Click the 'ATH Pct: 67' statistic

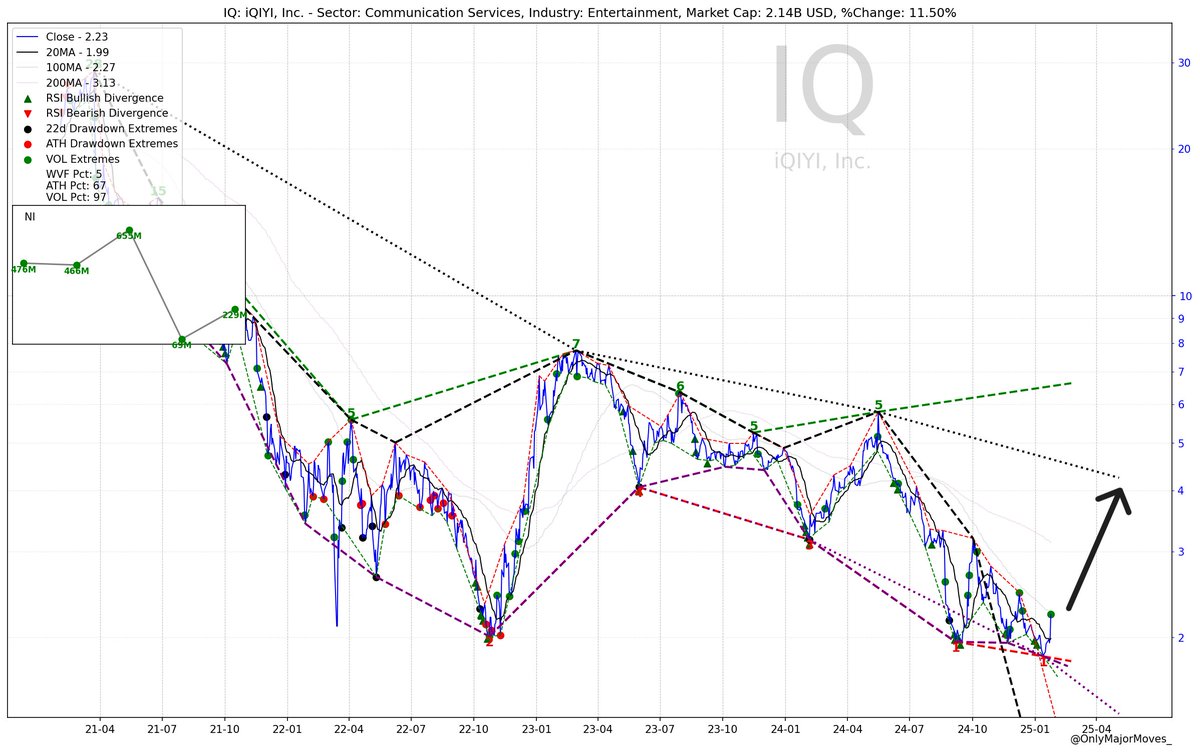[76, 185]
